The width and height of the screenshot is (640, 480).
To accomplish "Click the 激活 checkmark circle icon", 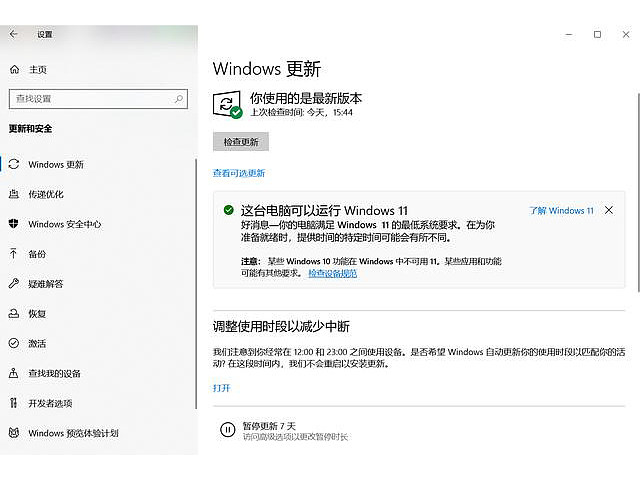I will pos(14,343).
